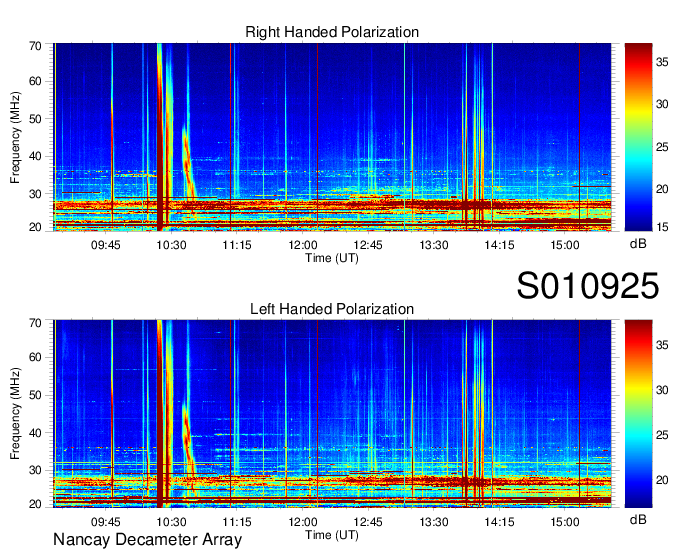Viewport: 680px width, 552px height.
Task: Click 09:45 tick under Right Handed plot
Action: point(105,245)
